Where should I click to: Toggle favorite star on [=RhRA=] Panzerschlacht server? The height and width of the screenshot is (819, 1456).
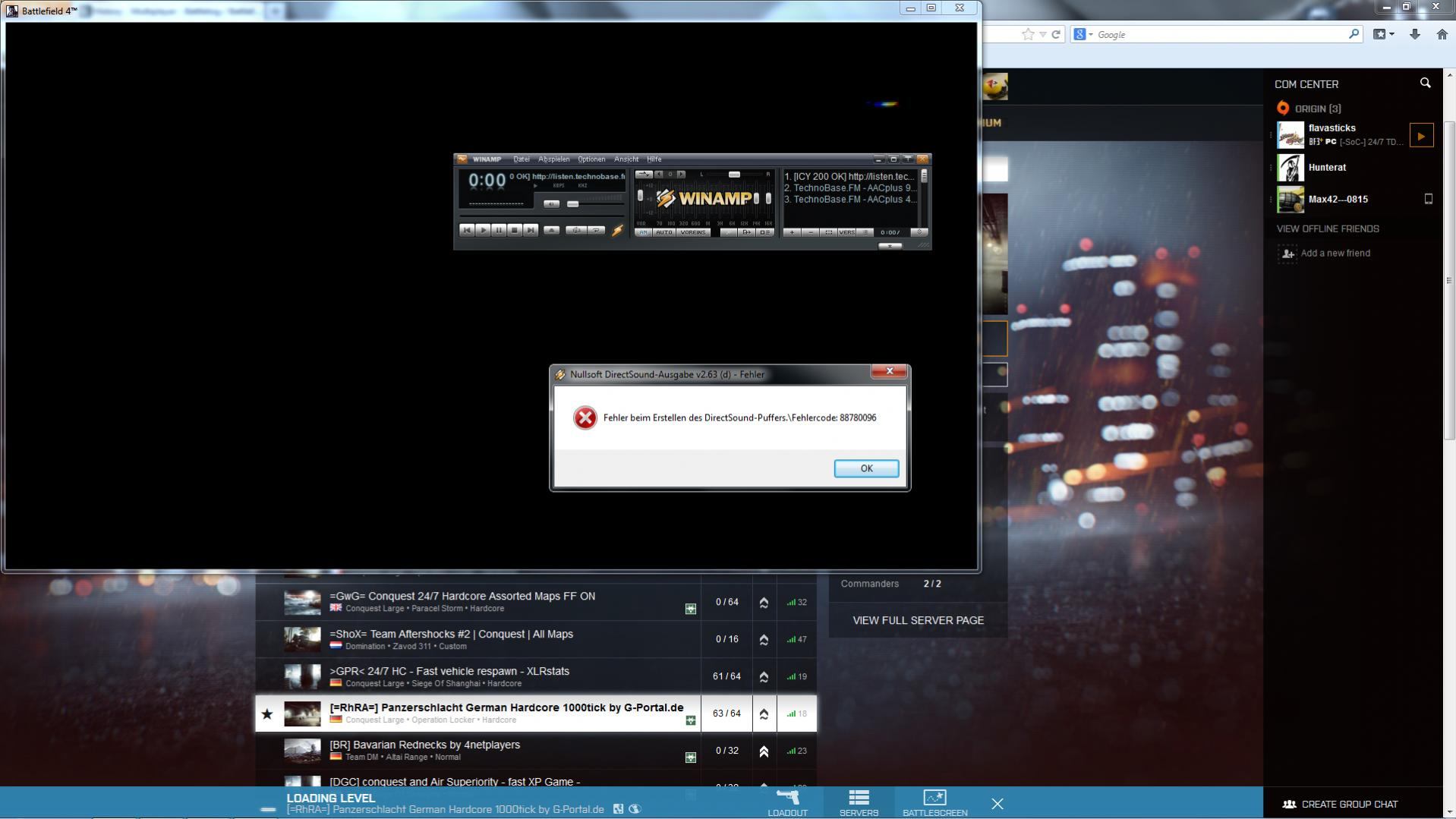pyautogui.click(x=266, y=713)
